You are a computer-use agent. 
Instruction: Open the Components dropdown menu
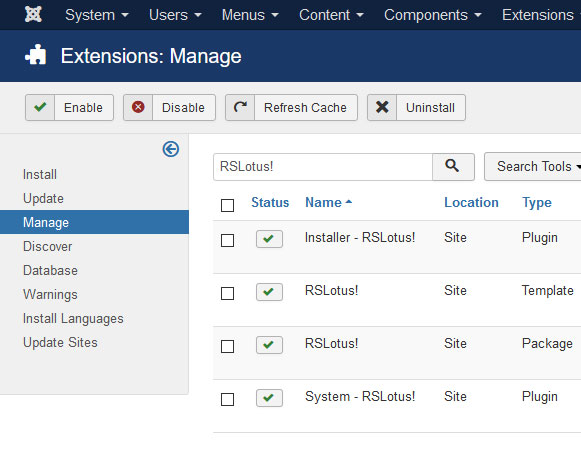coord(433,15)
